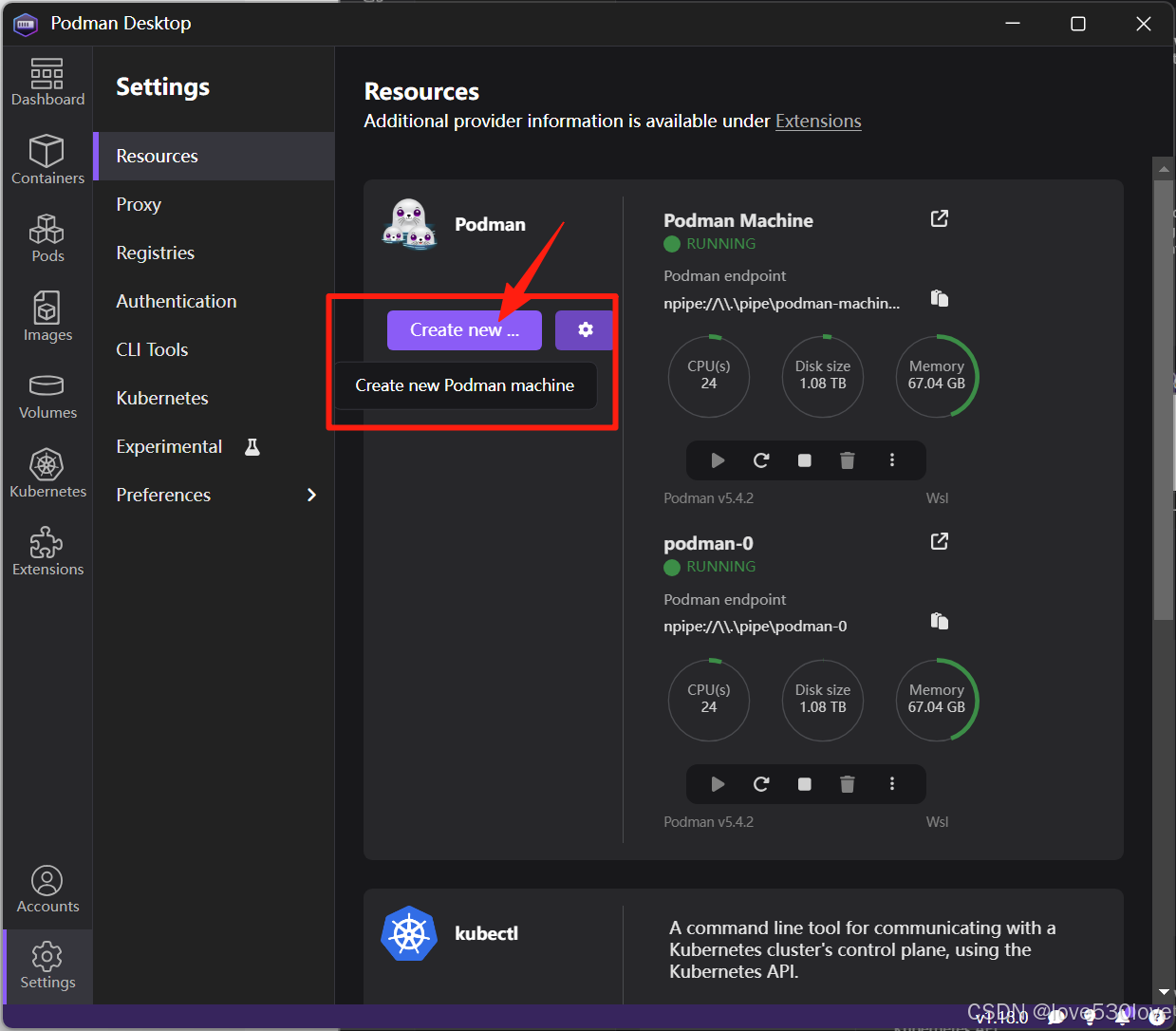Click the Podman Machine Memory gauge
Viewport: 1176px width, 1031px height.
click(937, 376)
